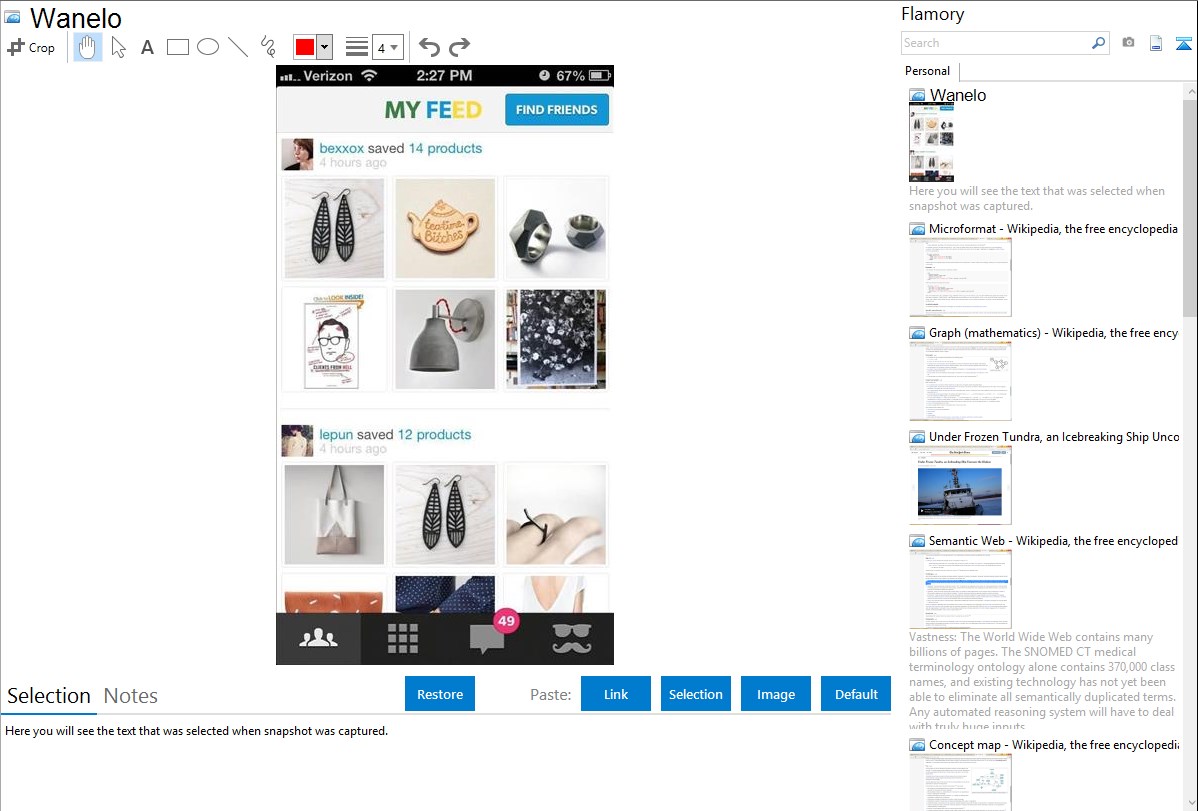Open the Personal tab
The height and width of the screenshot is (811, 1198).
point(927,71)
